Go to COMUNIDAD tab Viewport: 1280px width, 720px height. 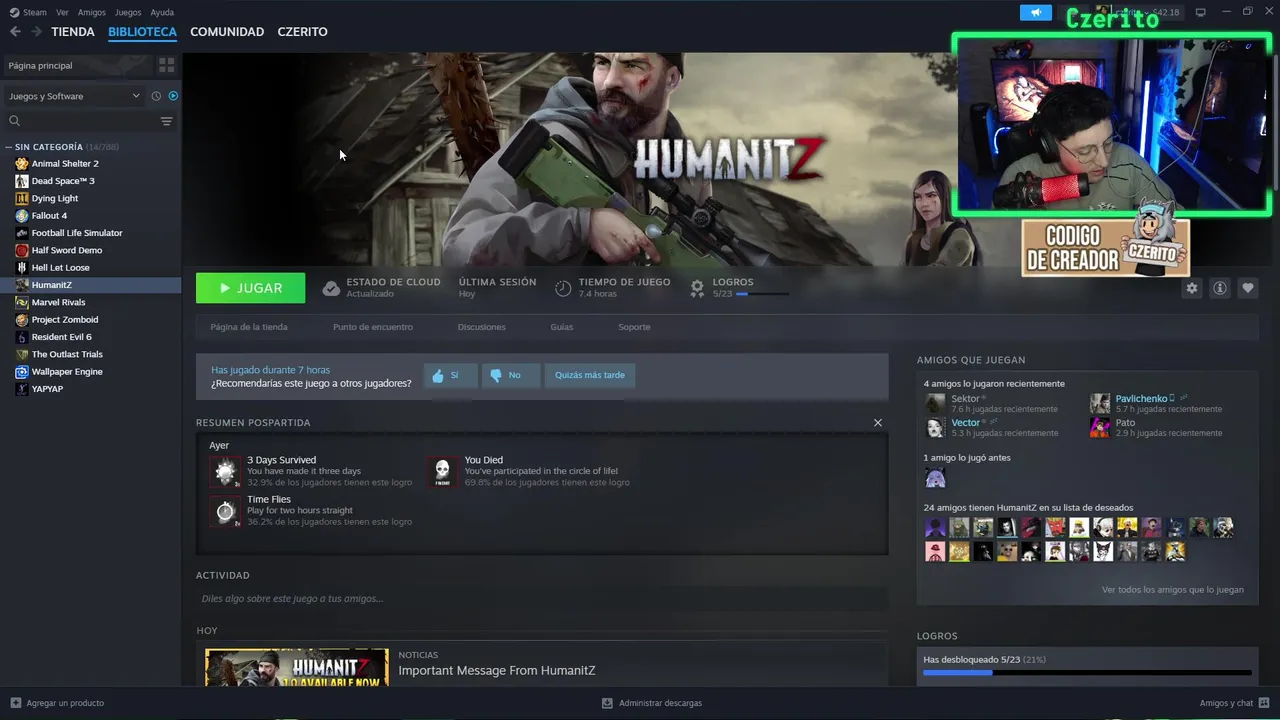227,32
